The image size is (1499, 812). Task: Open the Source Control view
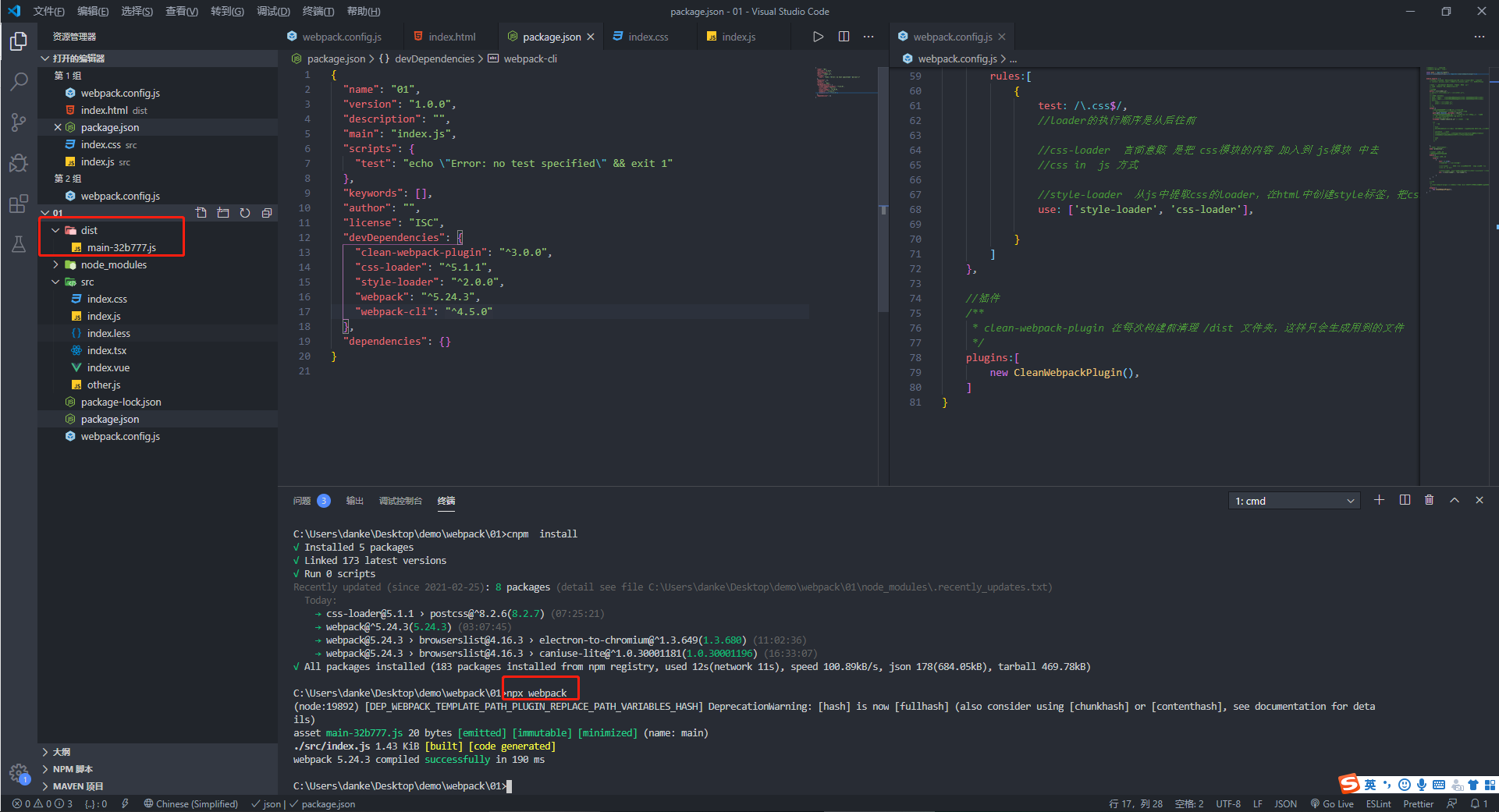[19, 122]
